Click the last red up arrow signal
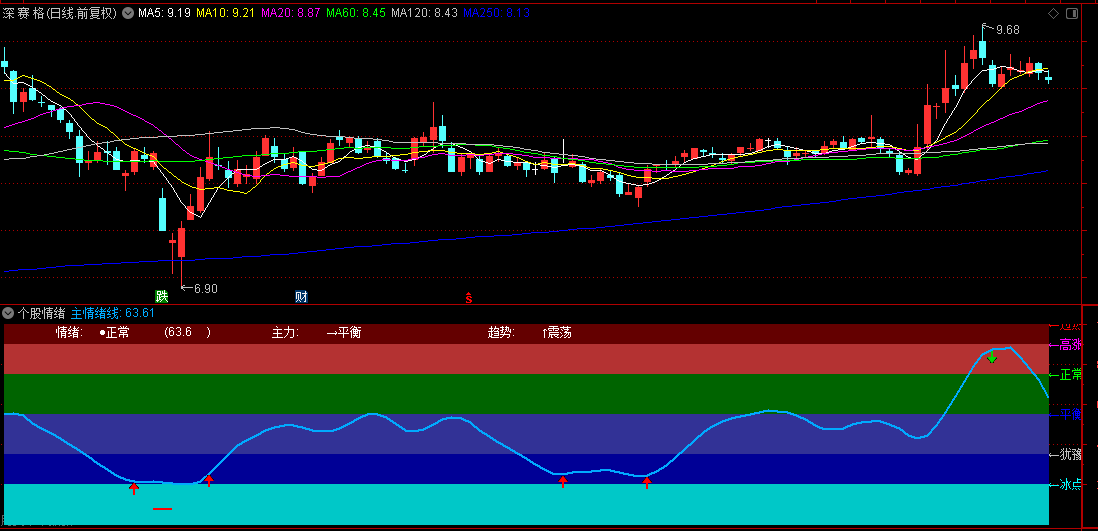This screenshot has height=531, width=1098. click(647, 483)
